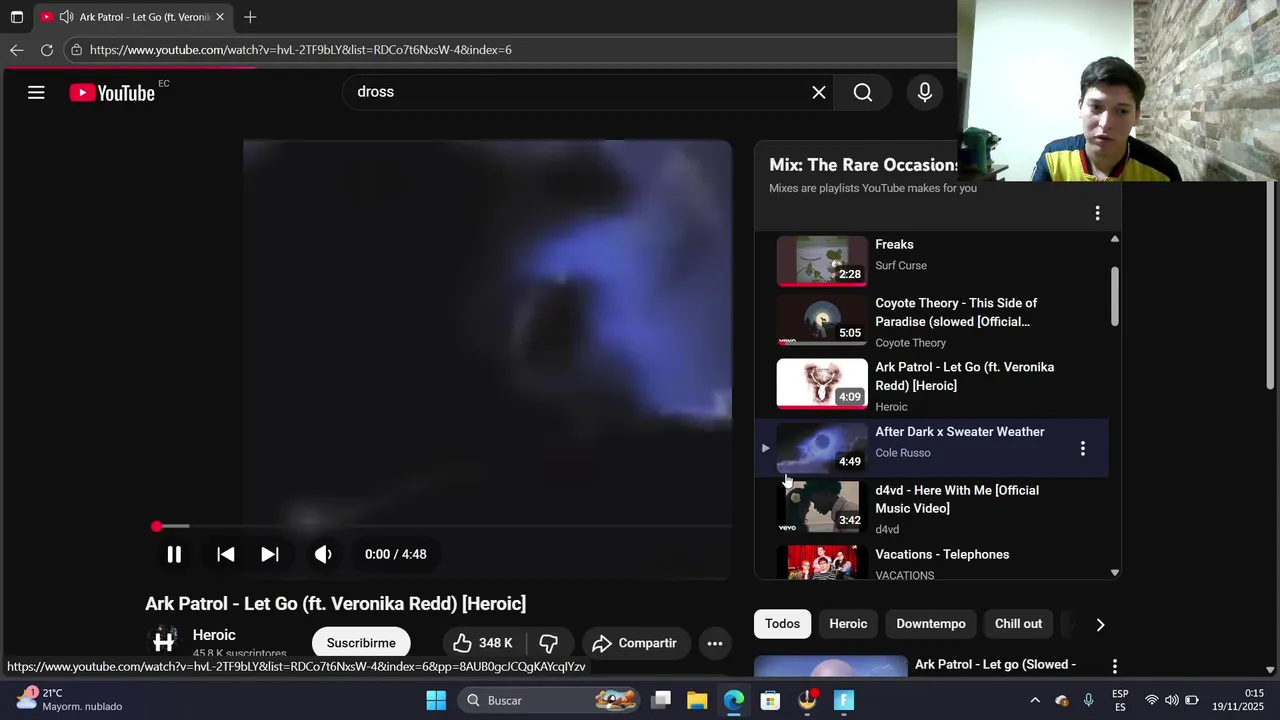
Task: Focus the browser address bar URL
Action: 300,50
